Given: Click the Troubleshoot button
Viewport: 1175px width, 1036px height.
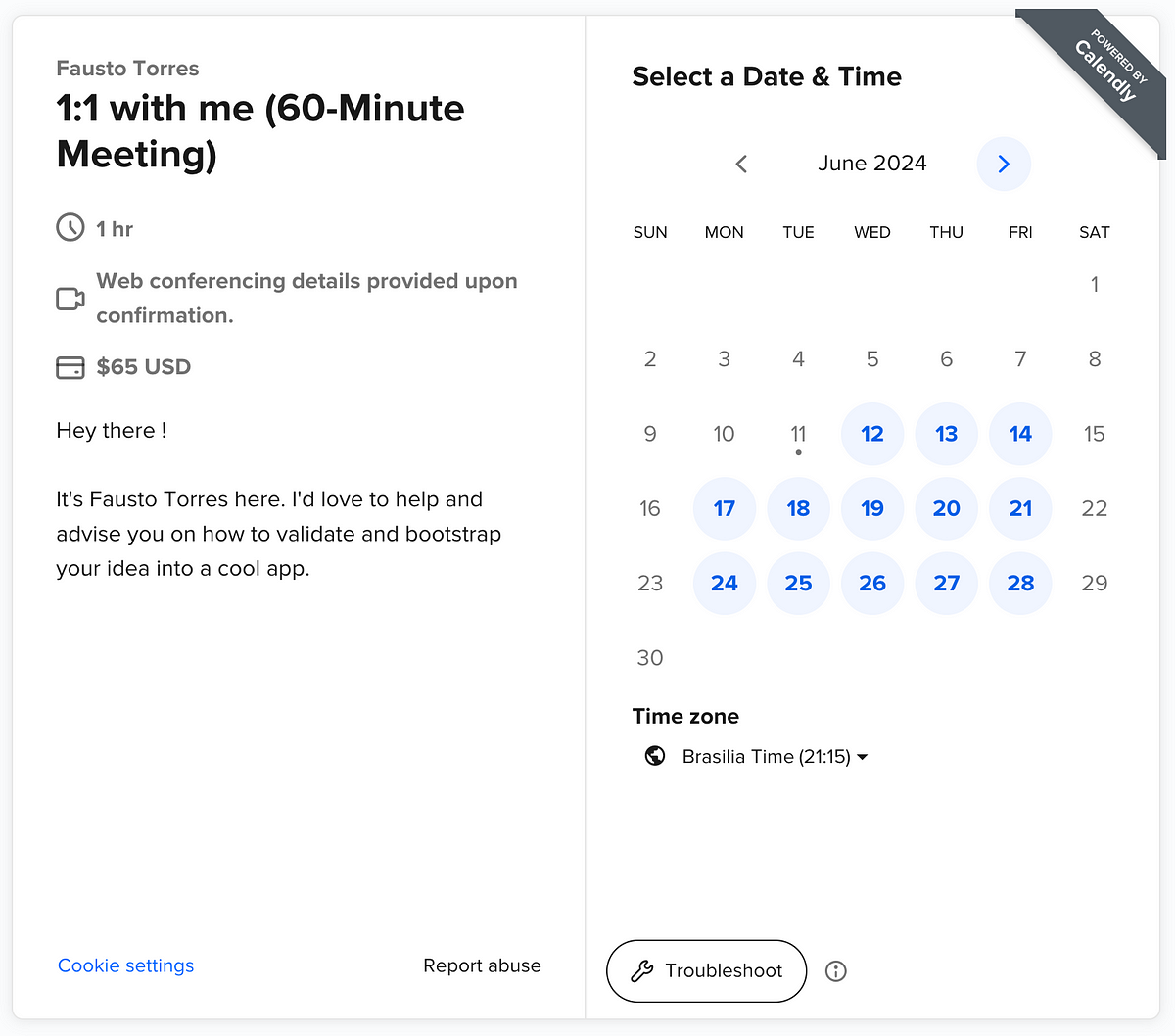Looking at the screenshot, I should tap(706, 971).
